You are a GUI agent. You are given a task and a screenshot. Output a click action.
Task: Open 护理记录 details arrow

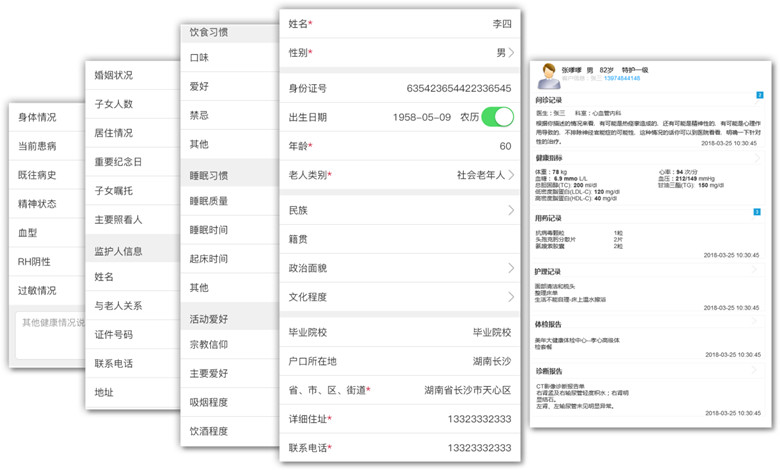(x=757, y=271)
